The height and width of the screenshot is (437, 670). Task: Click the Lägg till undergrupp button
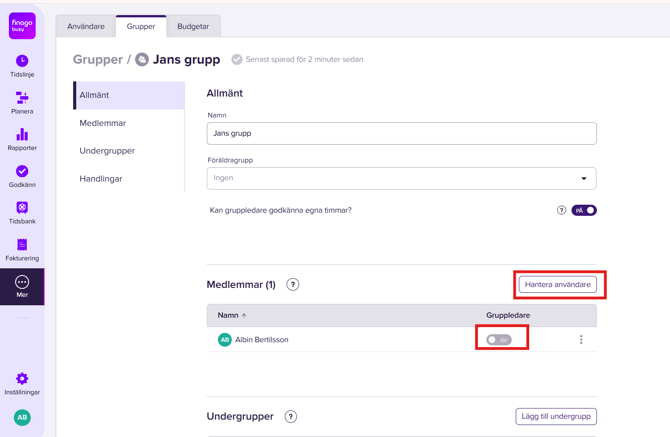[x=556, y=416]
